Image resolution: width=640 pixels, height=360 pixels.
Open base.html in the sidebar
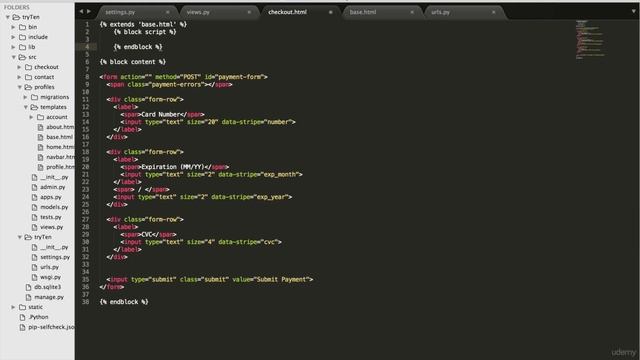[x=60, y=137]
